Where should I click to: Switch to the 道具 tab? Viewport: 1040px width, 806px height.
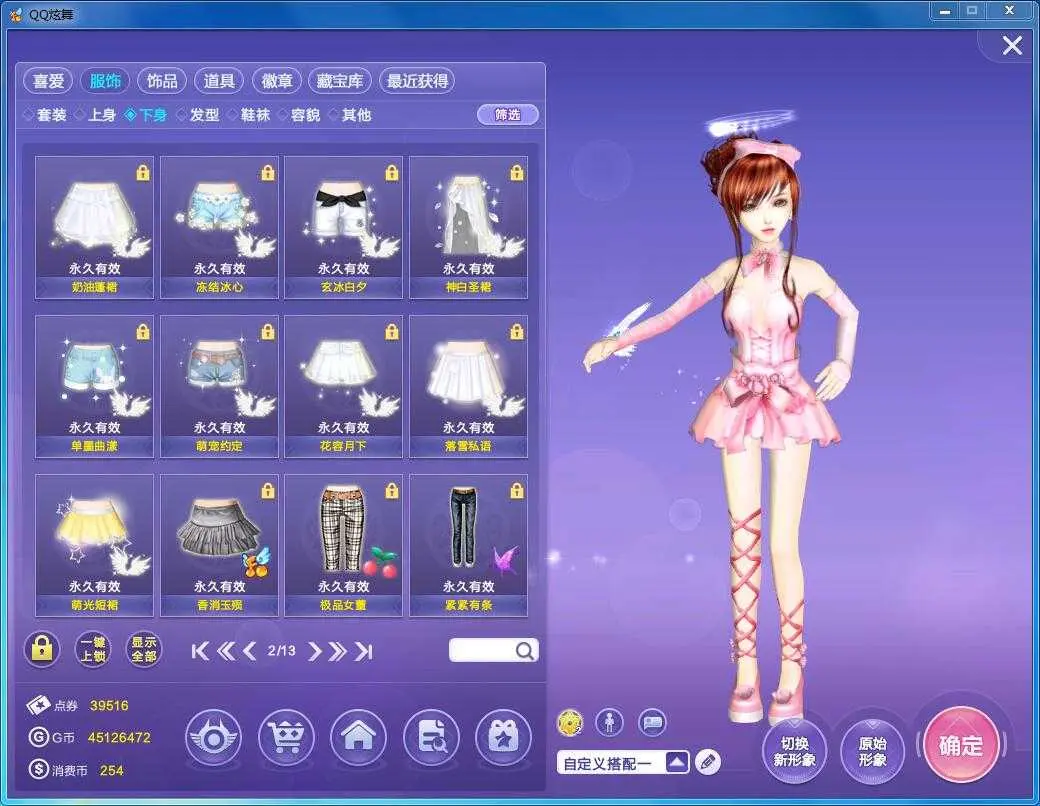219,81
